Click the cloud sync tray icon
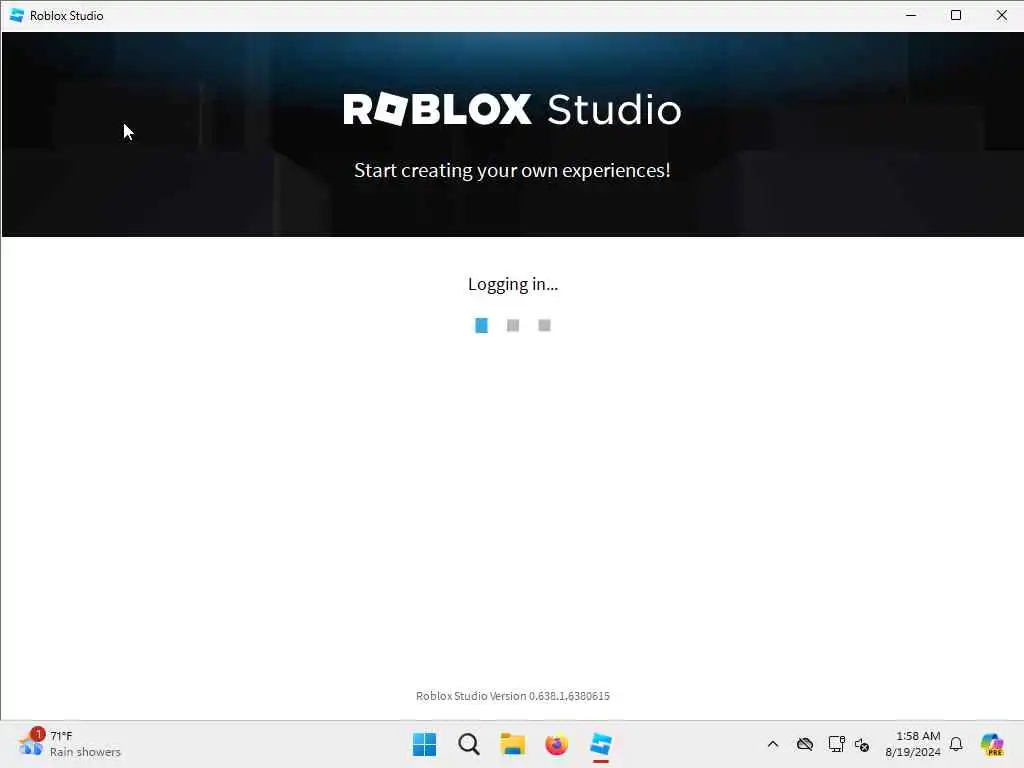The image size is (1024, 768). (805, 744)
